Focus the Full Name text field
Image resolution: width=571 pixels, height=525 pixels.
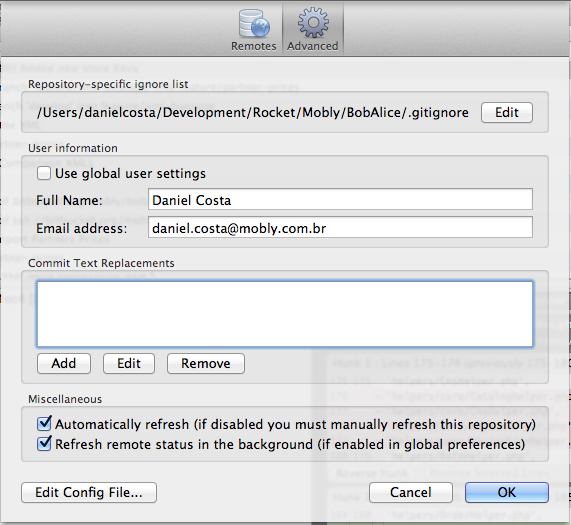point(340,200)
